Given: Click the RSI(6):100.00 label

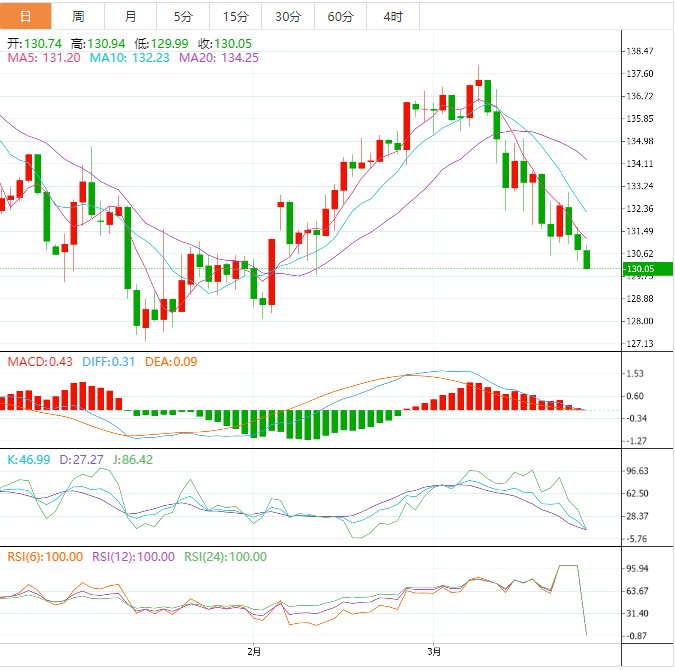Looking at the screenshot, I should [x=45, y=557].
